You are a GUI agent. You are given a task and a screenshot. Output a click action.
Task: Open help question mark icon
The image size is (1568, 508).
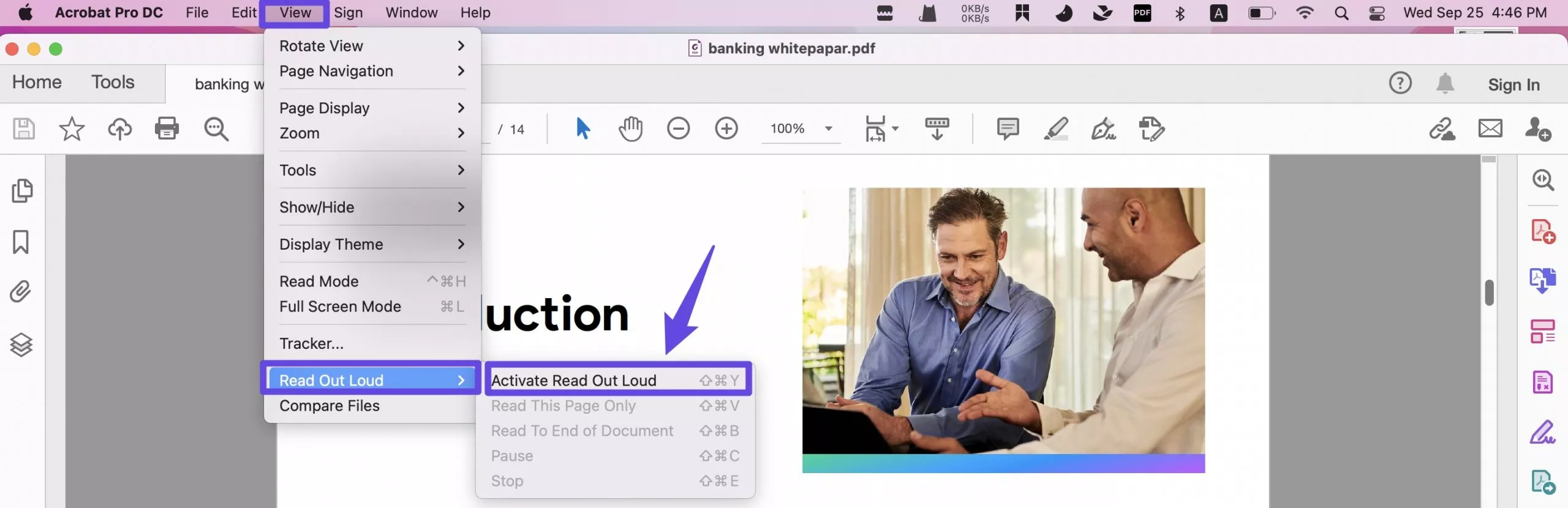coord(1400,83)
